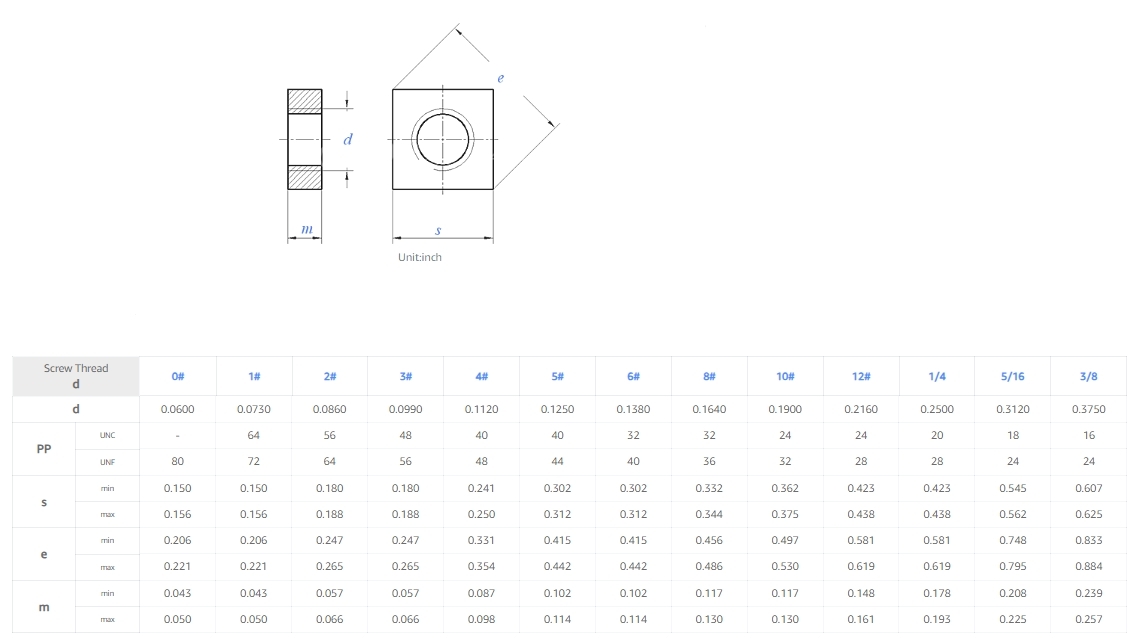Screen dimensions: 1135x638
Task: Select the 10# column header
Action: [x=785, y=376]
